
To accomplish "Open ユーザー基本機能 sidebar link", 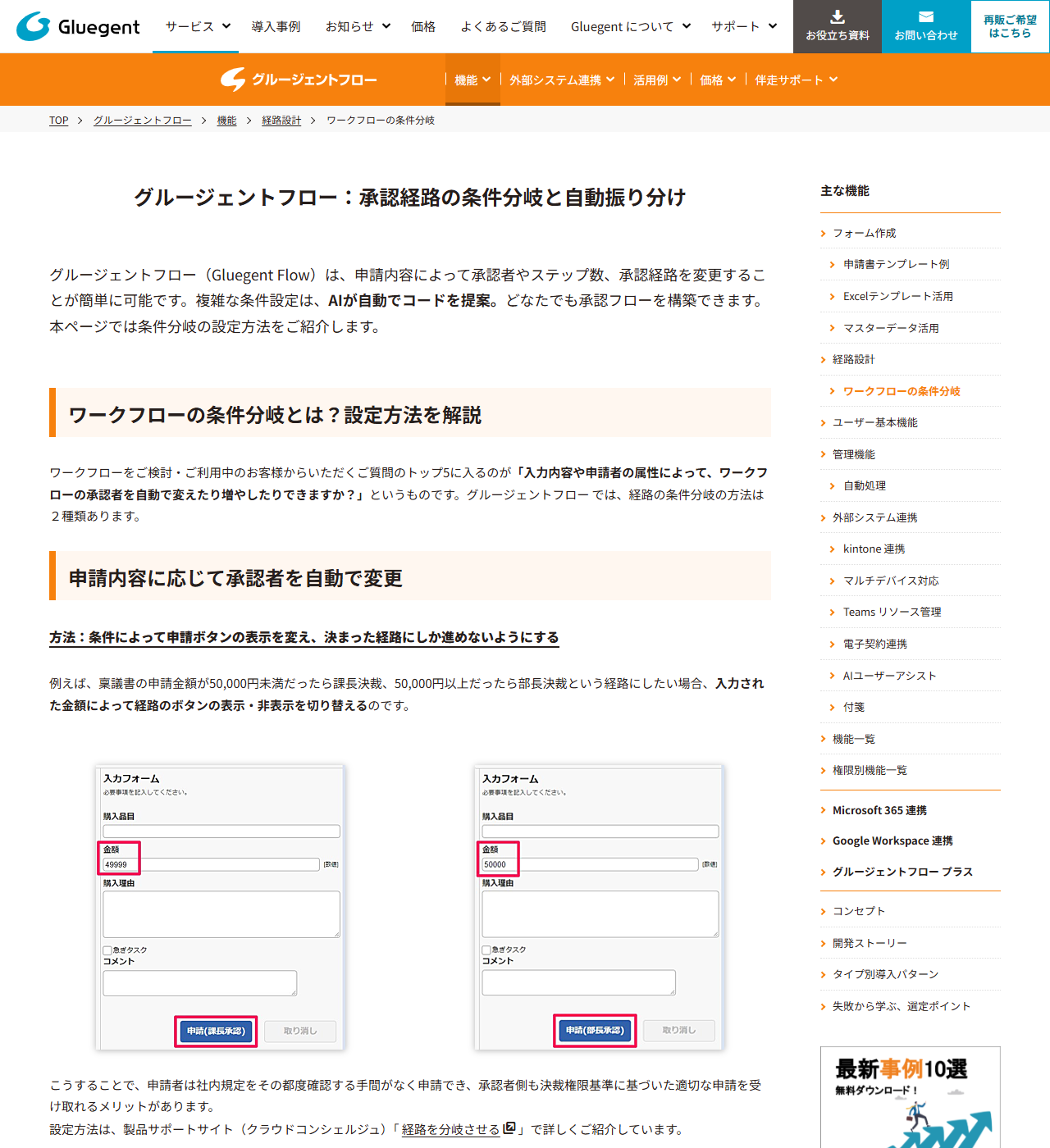I will tap(874, 422).
